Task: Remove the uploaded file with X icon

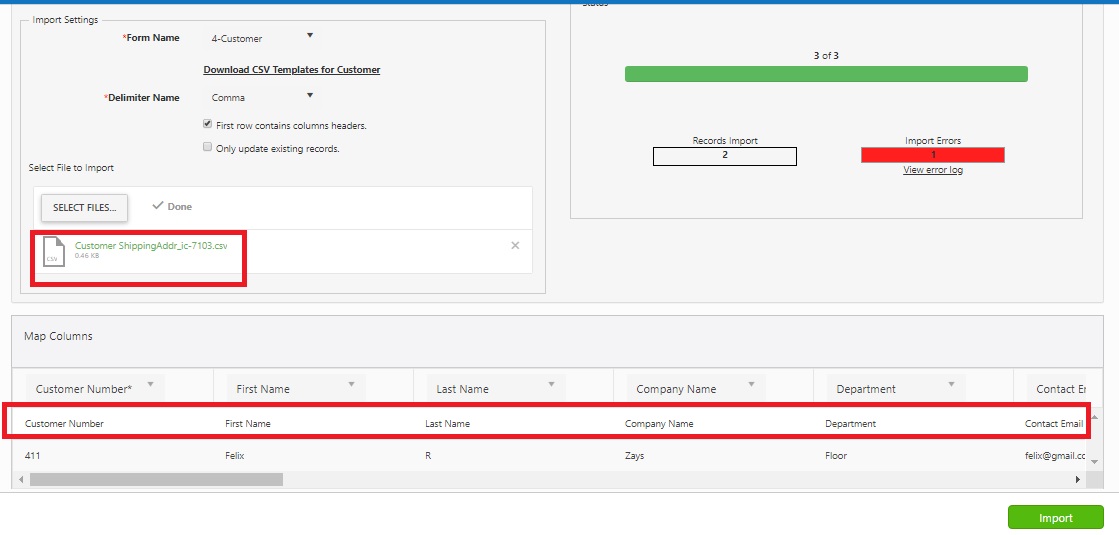Action: click(x=515, y=245)
